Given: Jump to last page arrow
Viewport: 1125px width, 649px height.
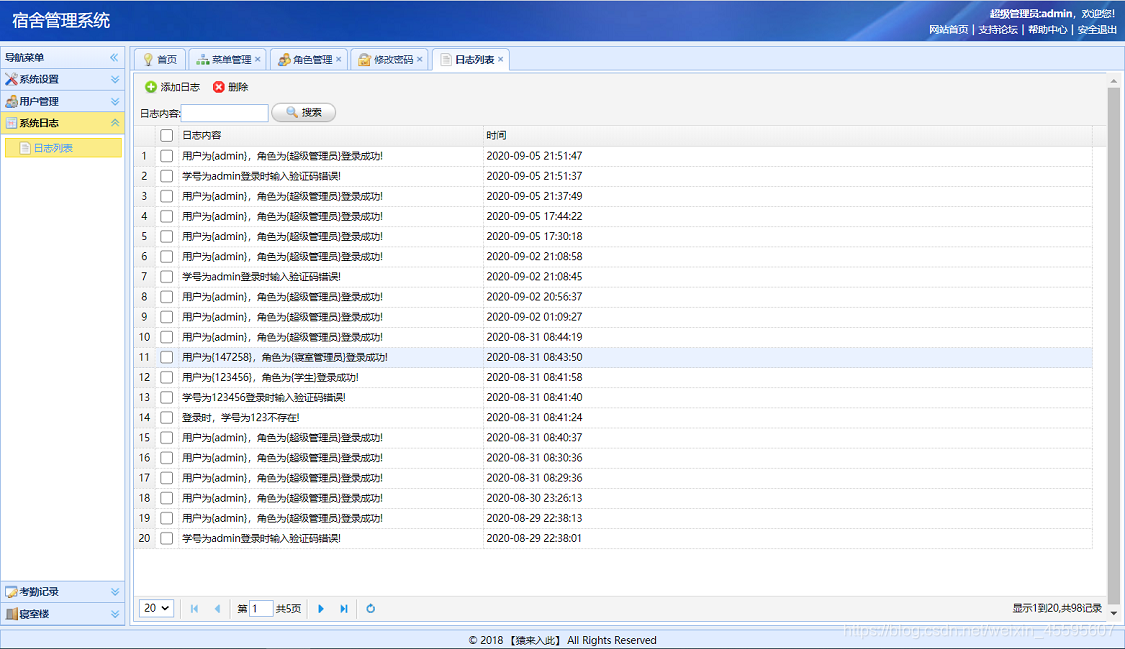Looking at the screenshot, I should click(344, 608).
